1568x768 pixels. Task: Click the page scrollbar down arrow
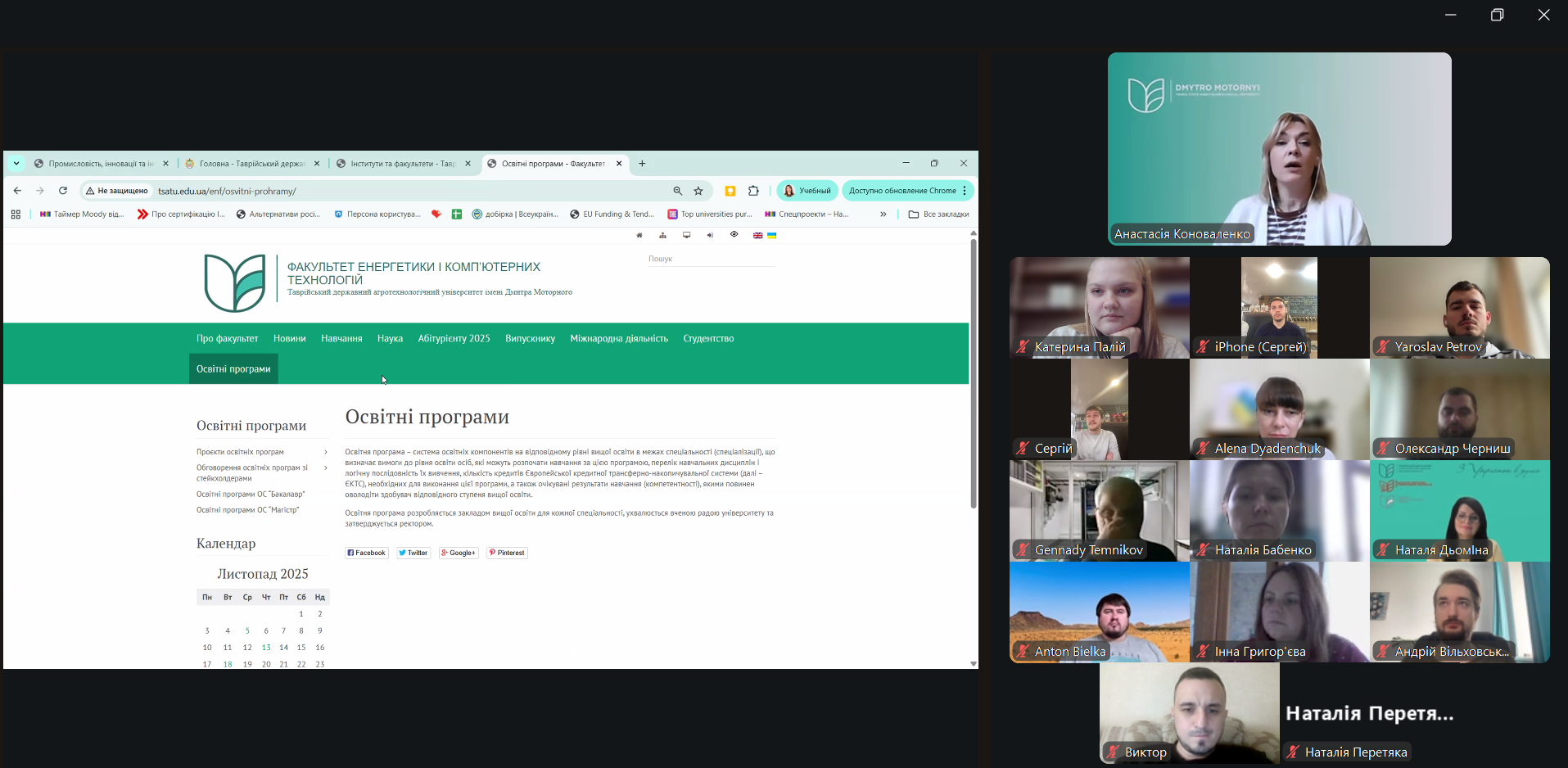click(974, 664)
